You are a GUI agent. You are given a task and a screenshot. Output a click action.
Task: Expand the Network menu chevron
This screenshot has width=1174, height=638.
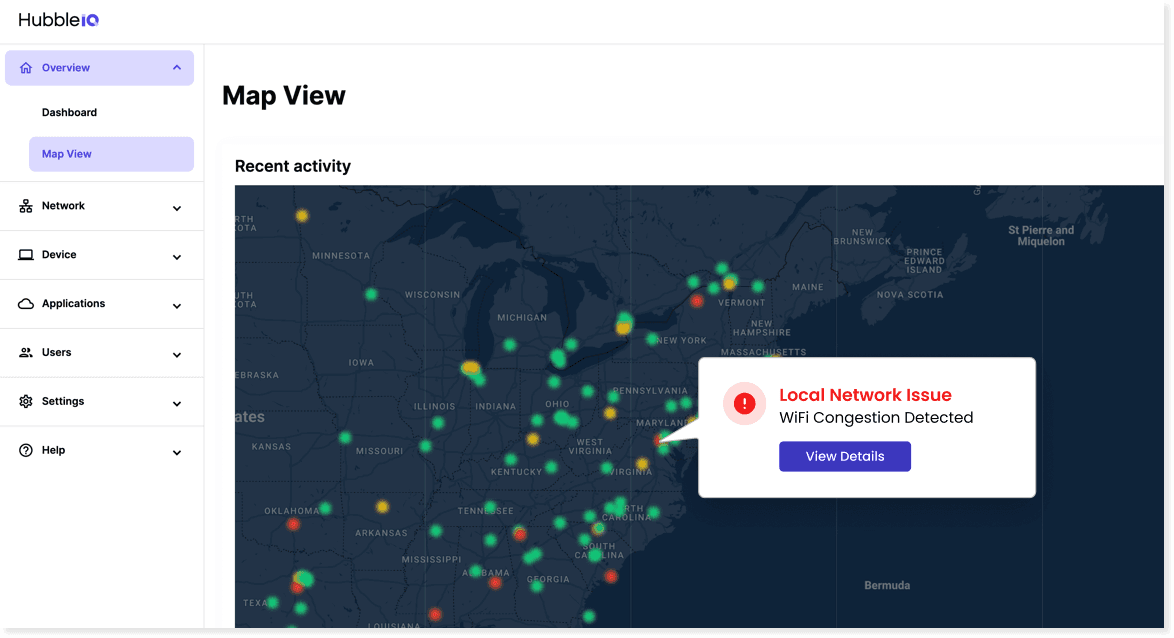click(177, 208)
